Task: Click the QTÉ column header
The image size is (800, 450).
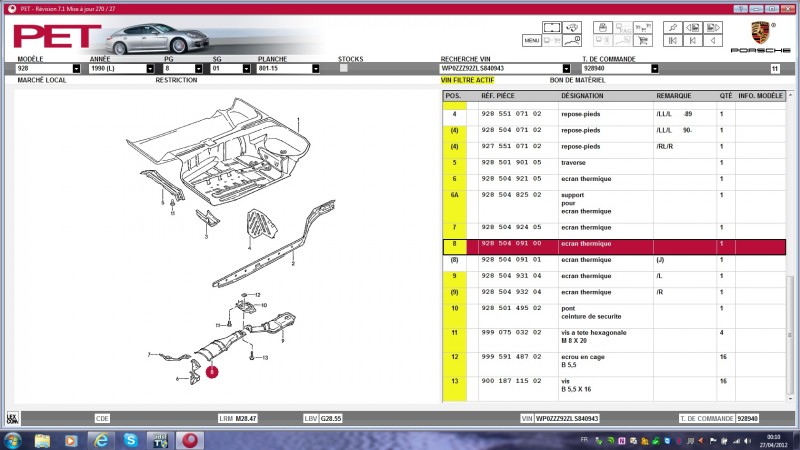Action: click(726, 96)
